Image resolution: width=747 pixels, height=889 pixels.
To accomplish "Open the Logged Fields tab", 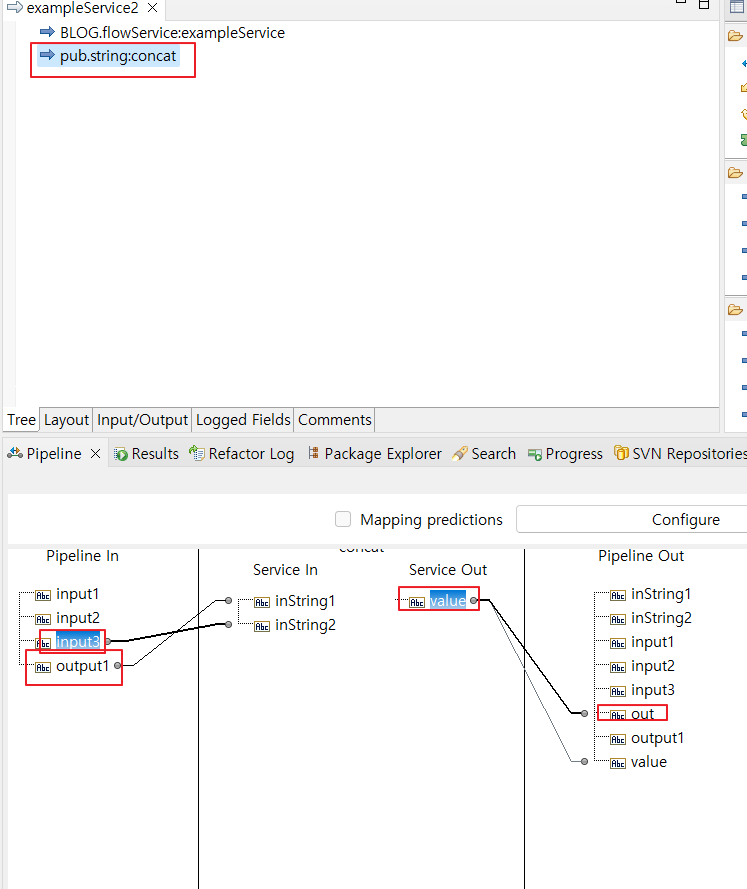I will [x=243, y=420].
